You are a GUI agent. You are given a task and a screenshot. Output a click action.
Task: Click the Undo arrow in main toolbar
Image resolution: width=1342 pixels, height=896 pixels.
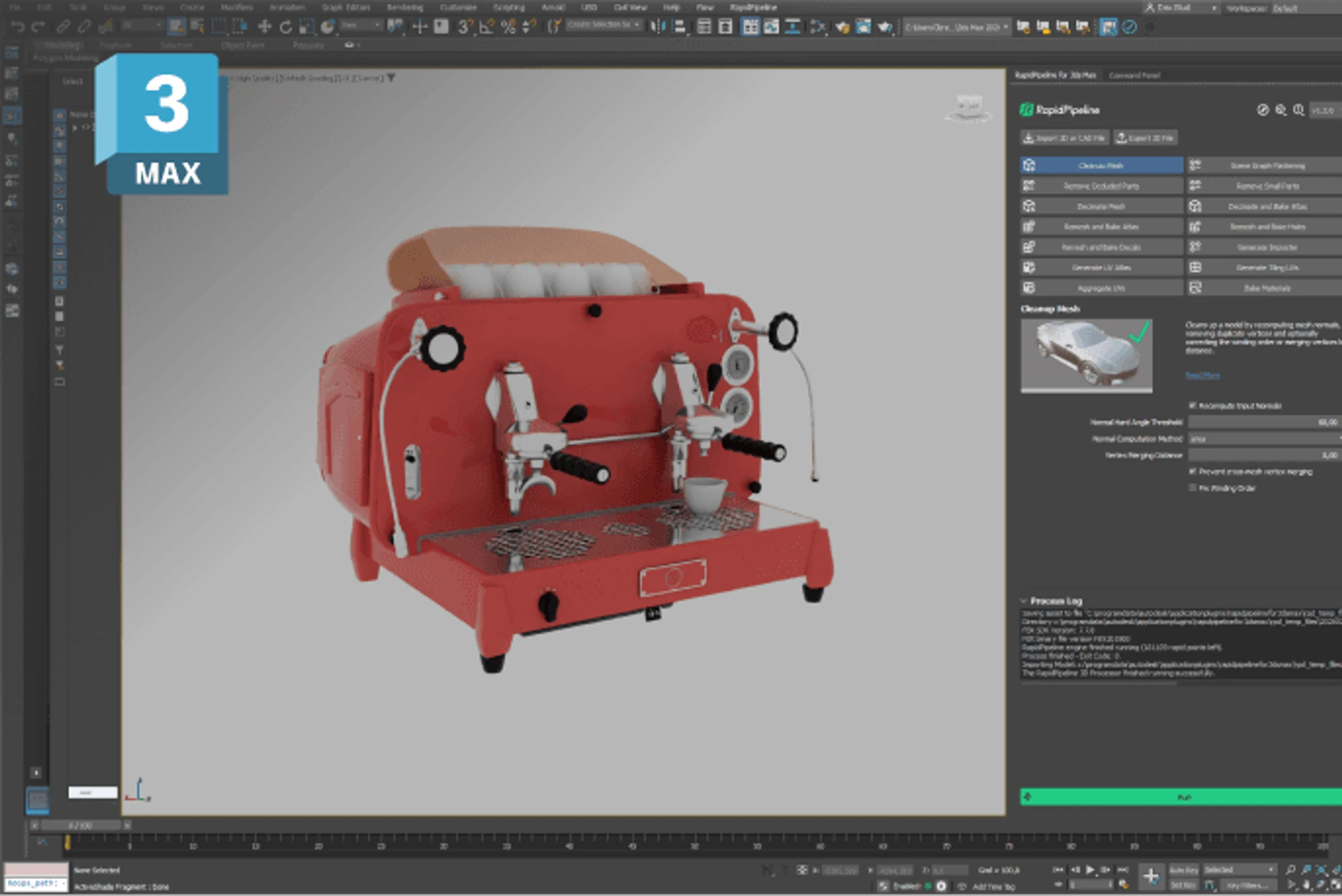tap(17, 27)
